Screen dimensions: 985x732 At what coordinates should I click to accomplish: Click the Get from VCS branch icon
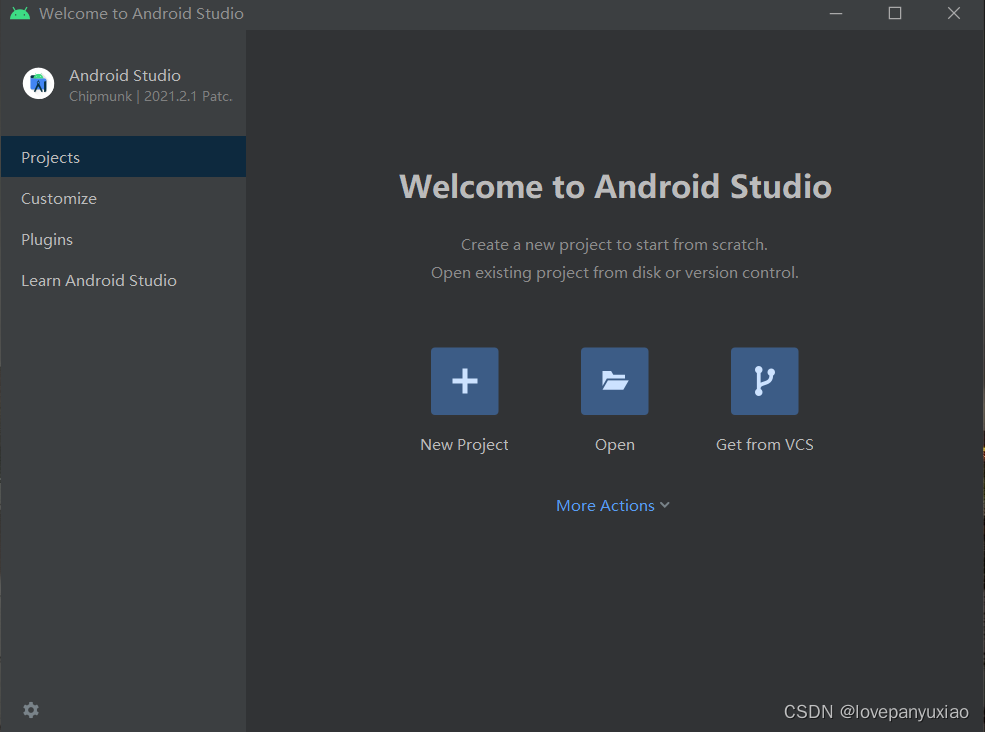coord(765,381)
